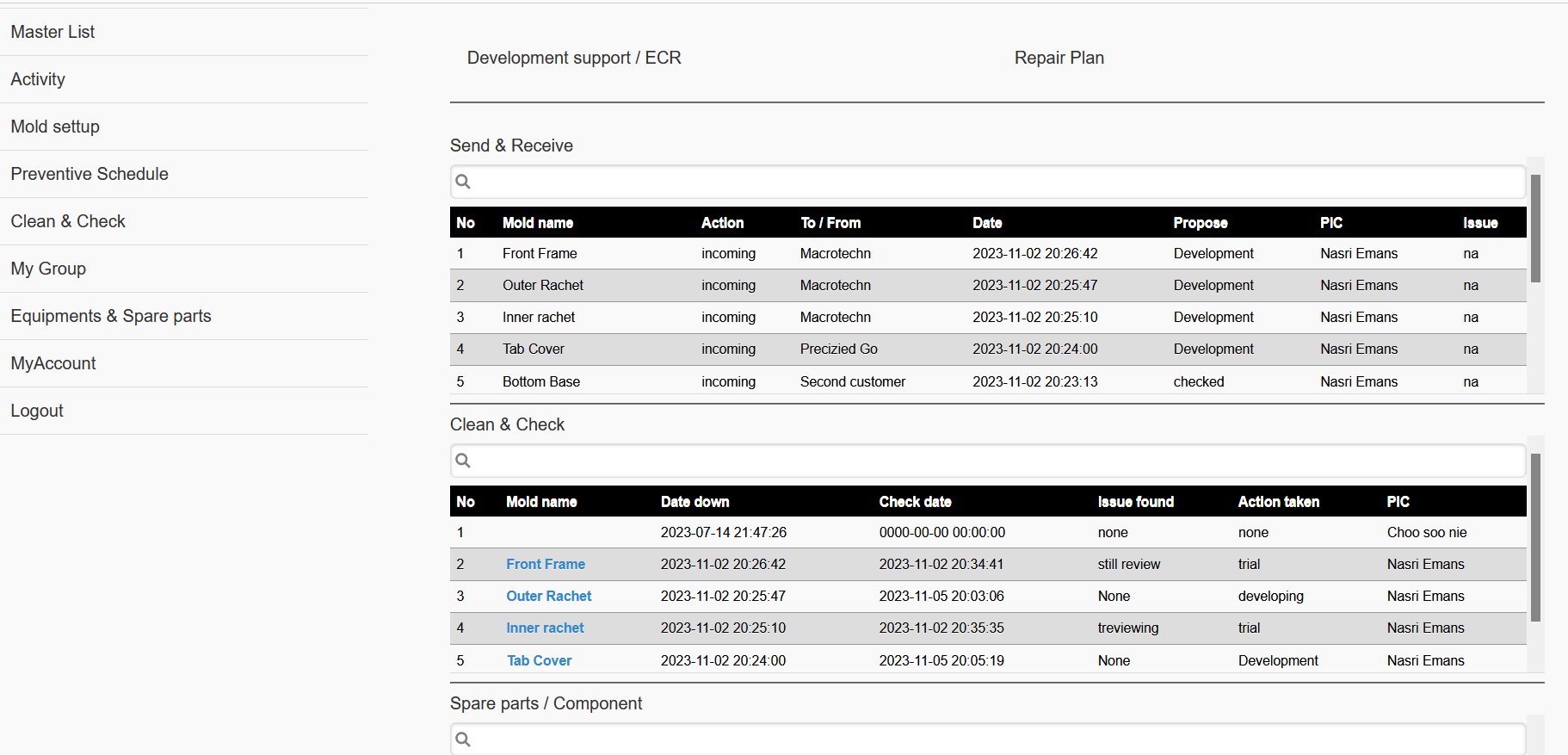The height and width of the screenshot is (755, 1568).
Task: Switch to the Repair Plan tab
Action: pos(1059,58)
